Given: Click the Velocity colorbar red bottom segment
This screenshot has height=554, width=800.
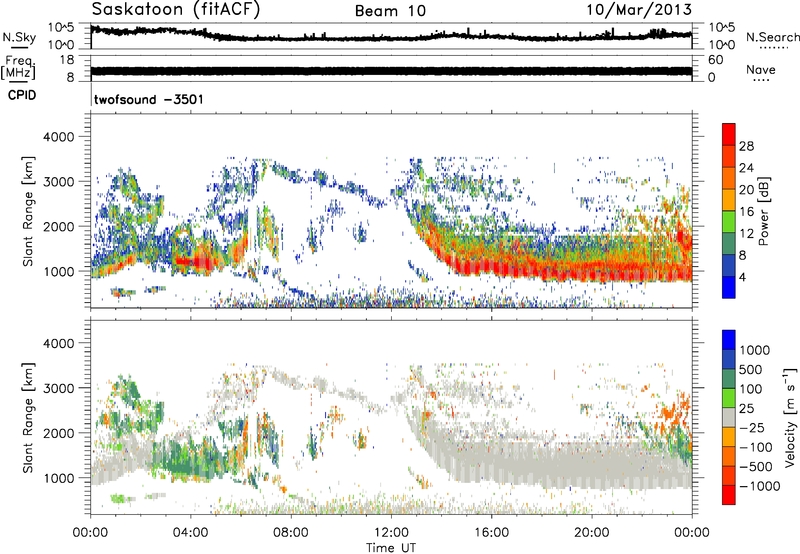Looking at the screenshot, I should tap(729, 494).
